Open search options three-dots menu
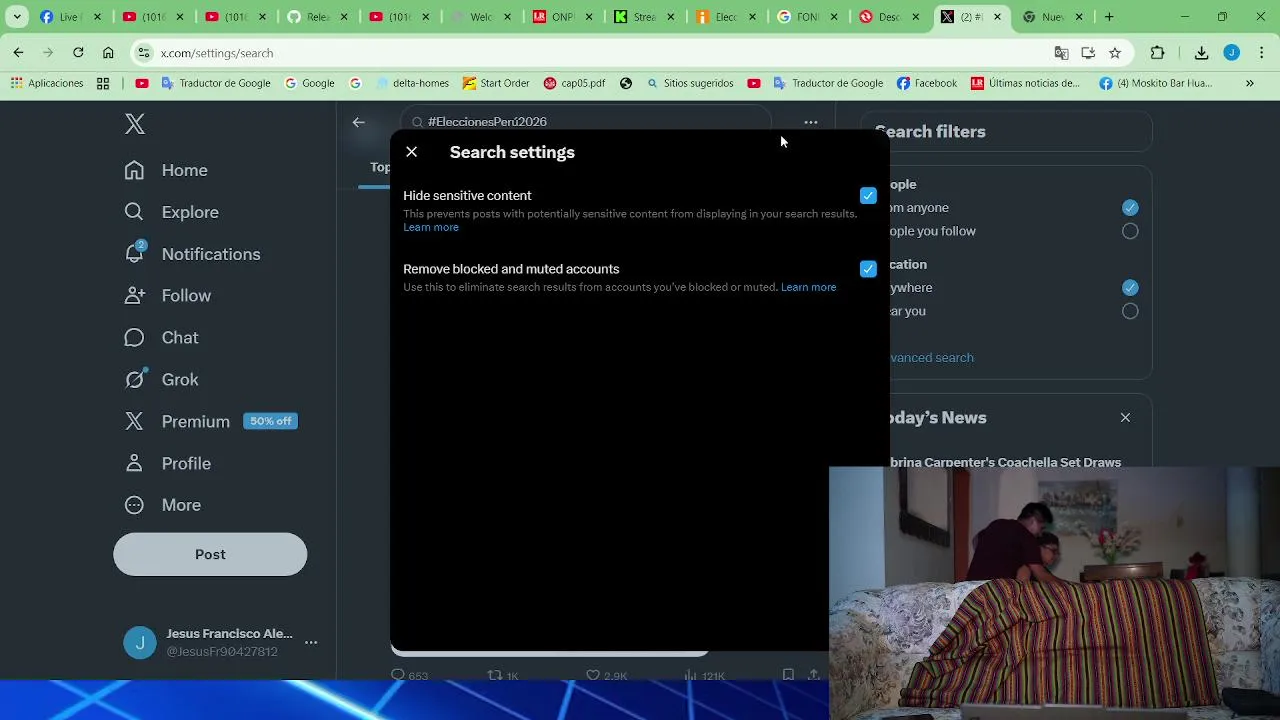Image resolution: width=1280 pixels, height=720 pixels. 811,122
